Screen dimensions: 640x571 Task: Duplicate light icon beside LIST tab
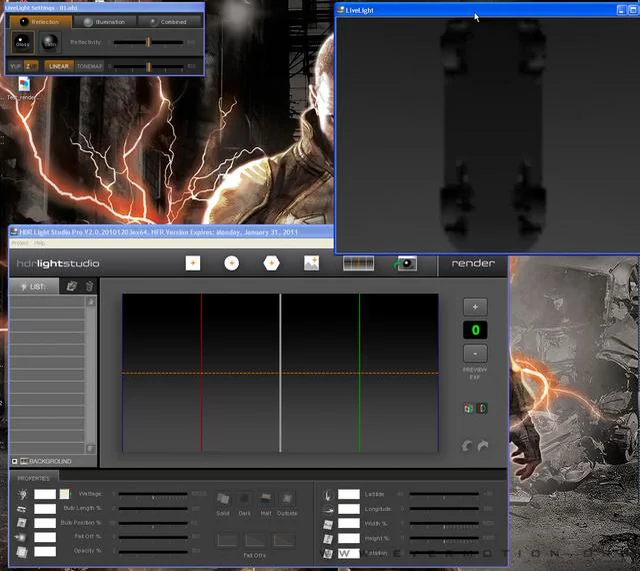(71, 286)
